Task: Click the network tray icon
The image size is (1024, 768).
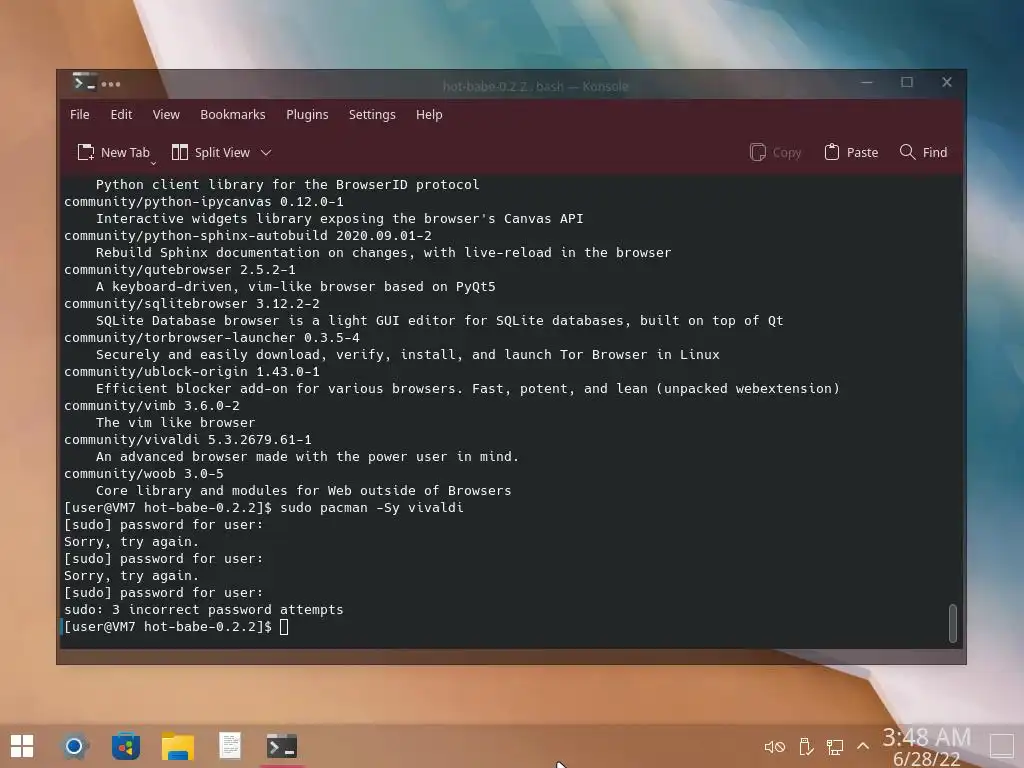Action: click(835, 746)
